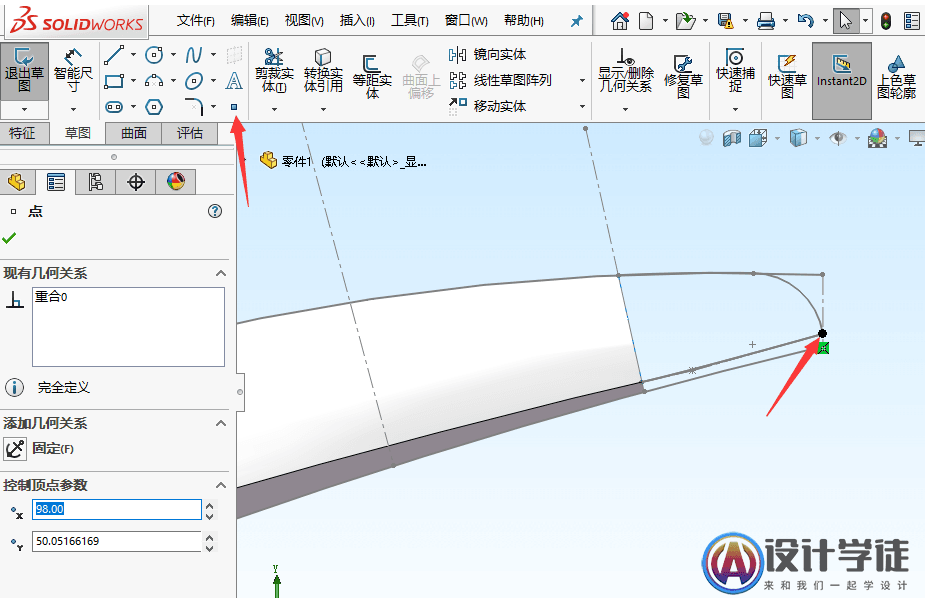Collapse the 现有几何关系 section

221,273
